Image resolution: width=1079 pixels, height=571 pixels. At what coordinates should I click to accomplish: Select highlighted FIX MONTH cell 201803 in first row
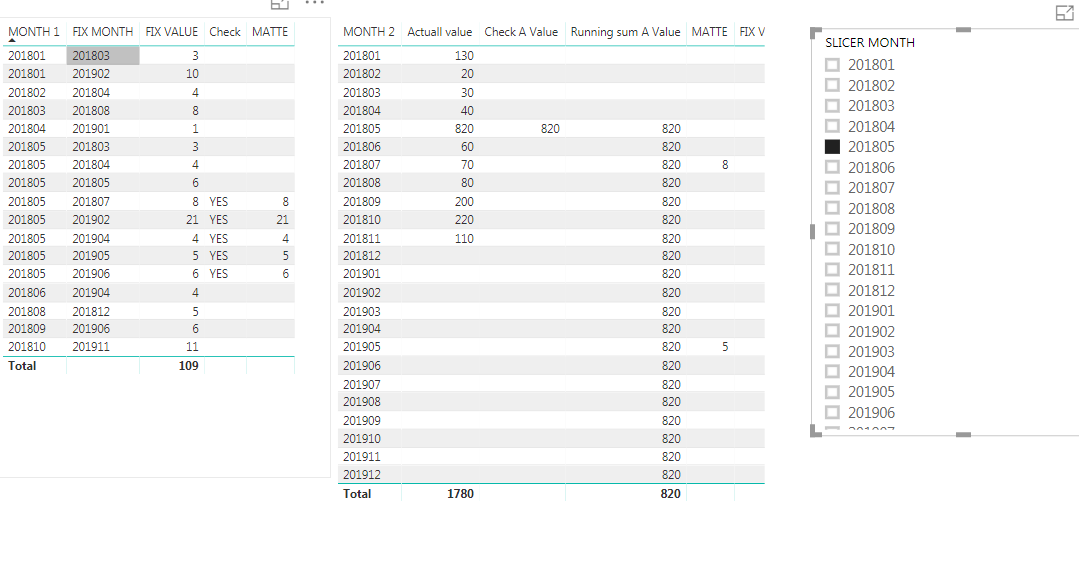coord(103,56)
